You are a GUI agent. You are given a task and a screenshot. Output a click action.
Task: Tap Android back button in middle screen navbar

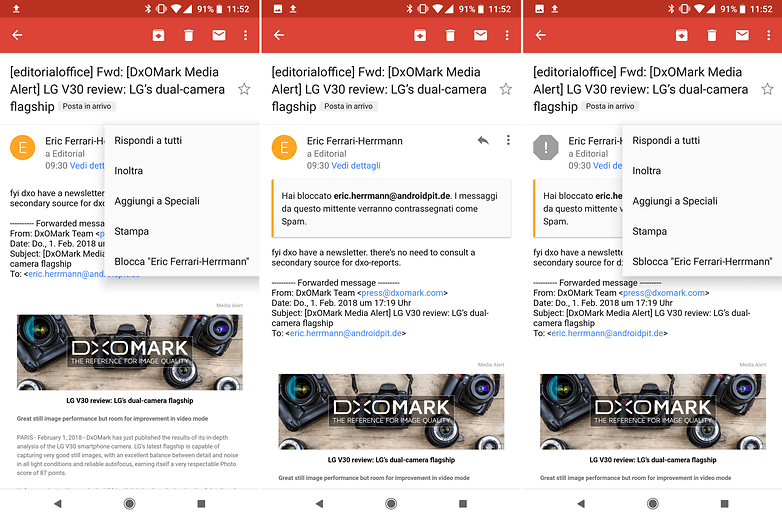[x=320, y=504]
